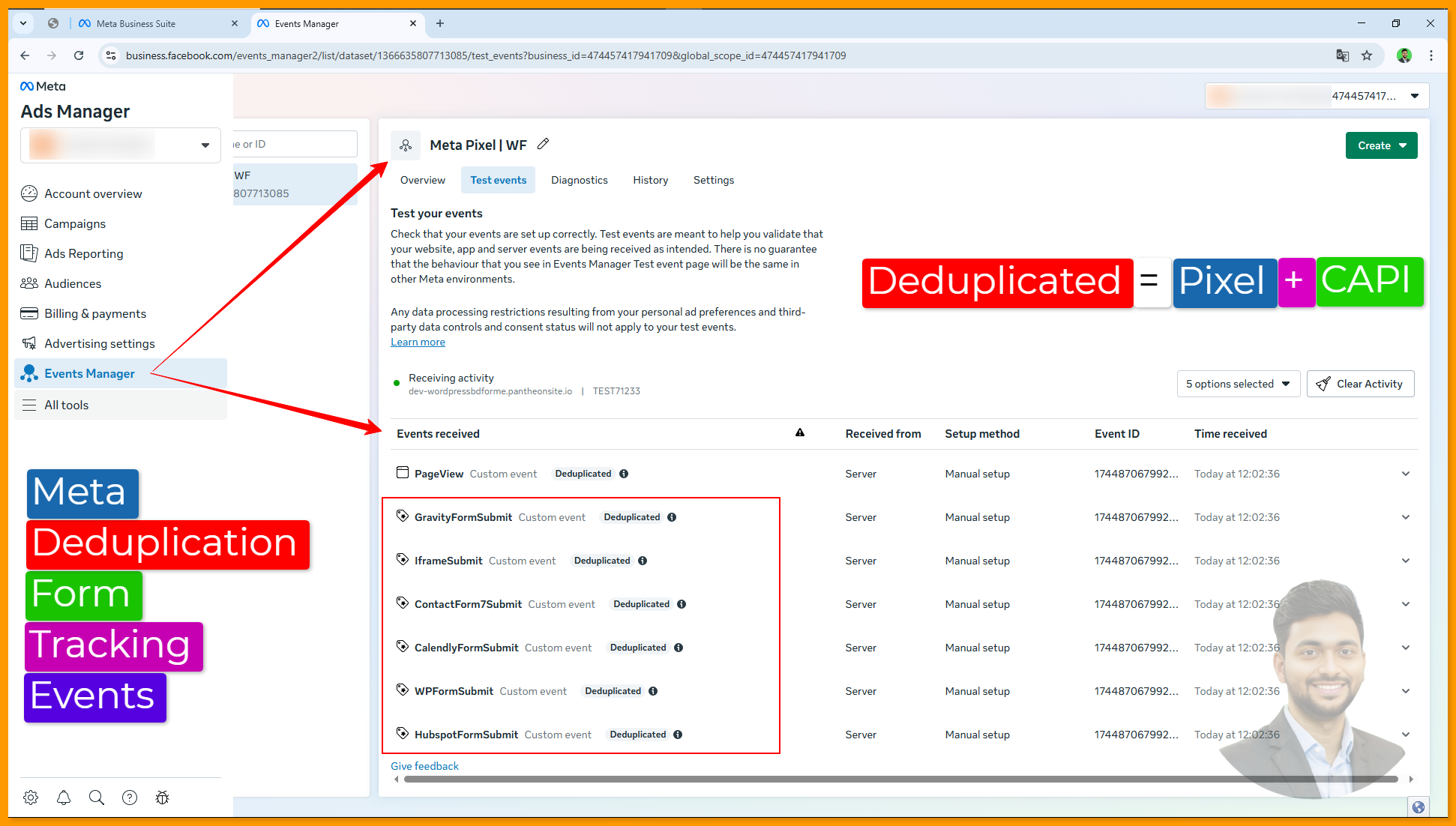The height and width of the screenshot is (826, 1456).
Task: Click warning triangle in Events received header
Action: (800, 432)
